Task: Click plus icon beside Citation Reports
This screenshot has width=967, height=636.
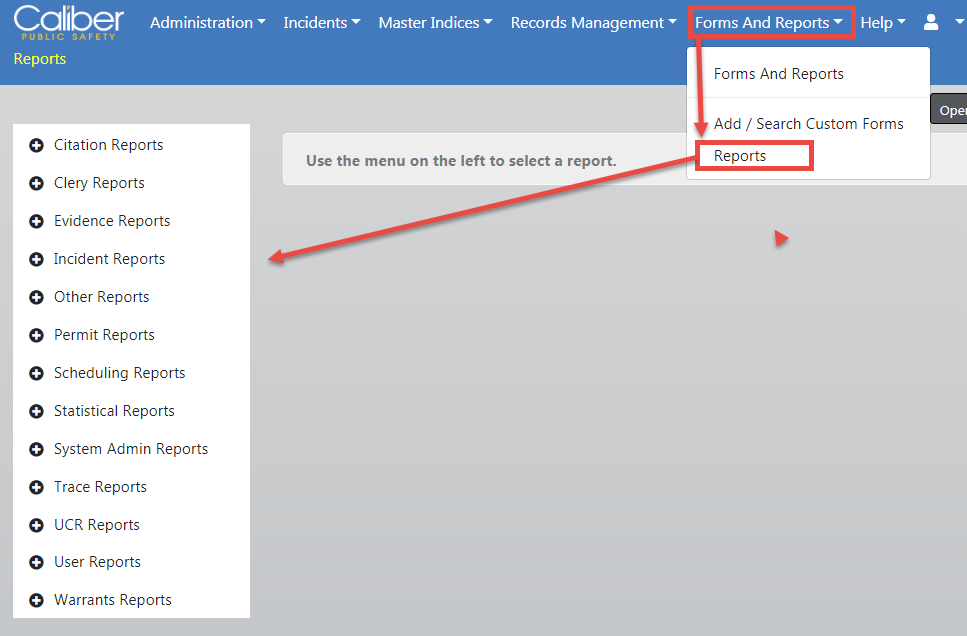Action: 36,145
